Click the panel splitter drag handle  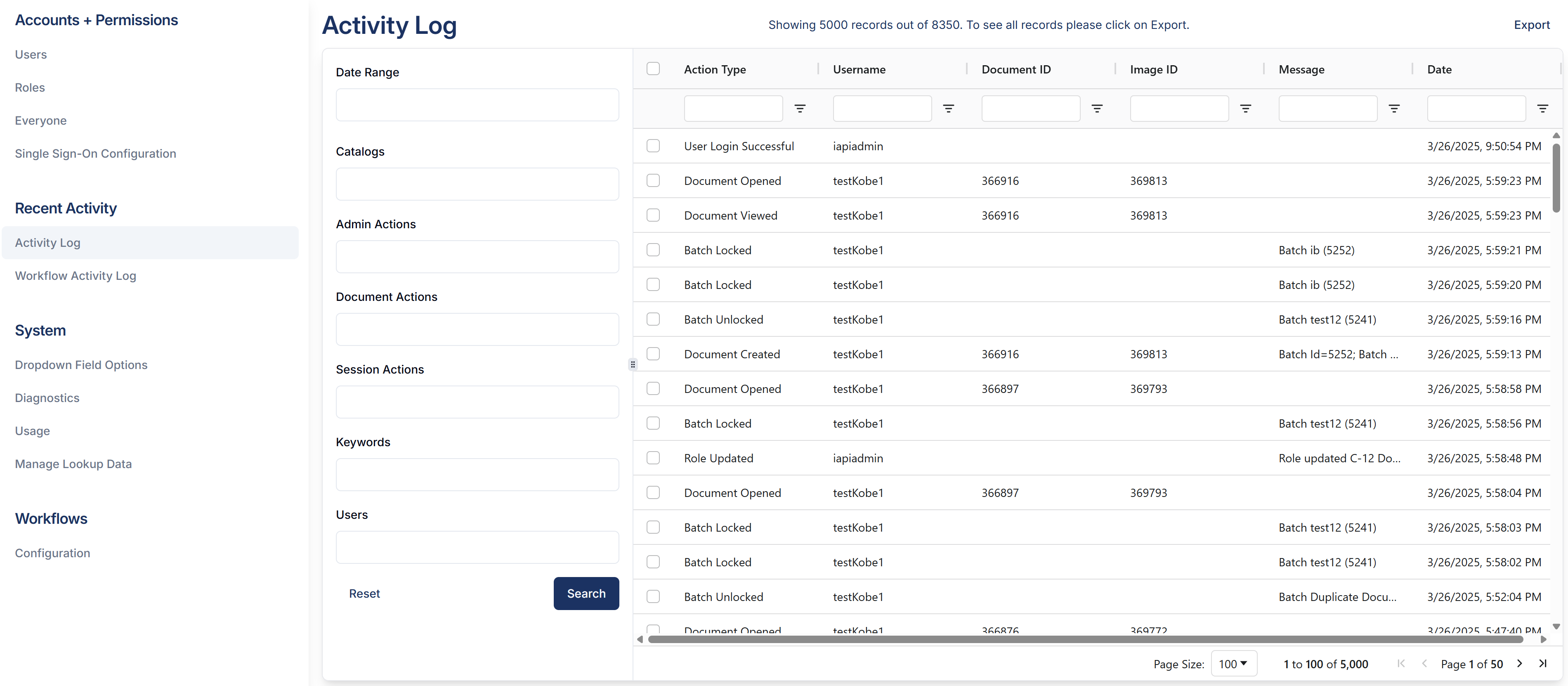coord(633,364)
